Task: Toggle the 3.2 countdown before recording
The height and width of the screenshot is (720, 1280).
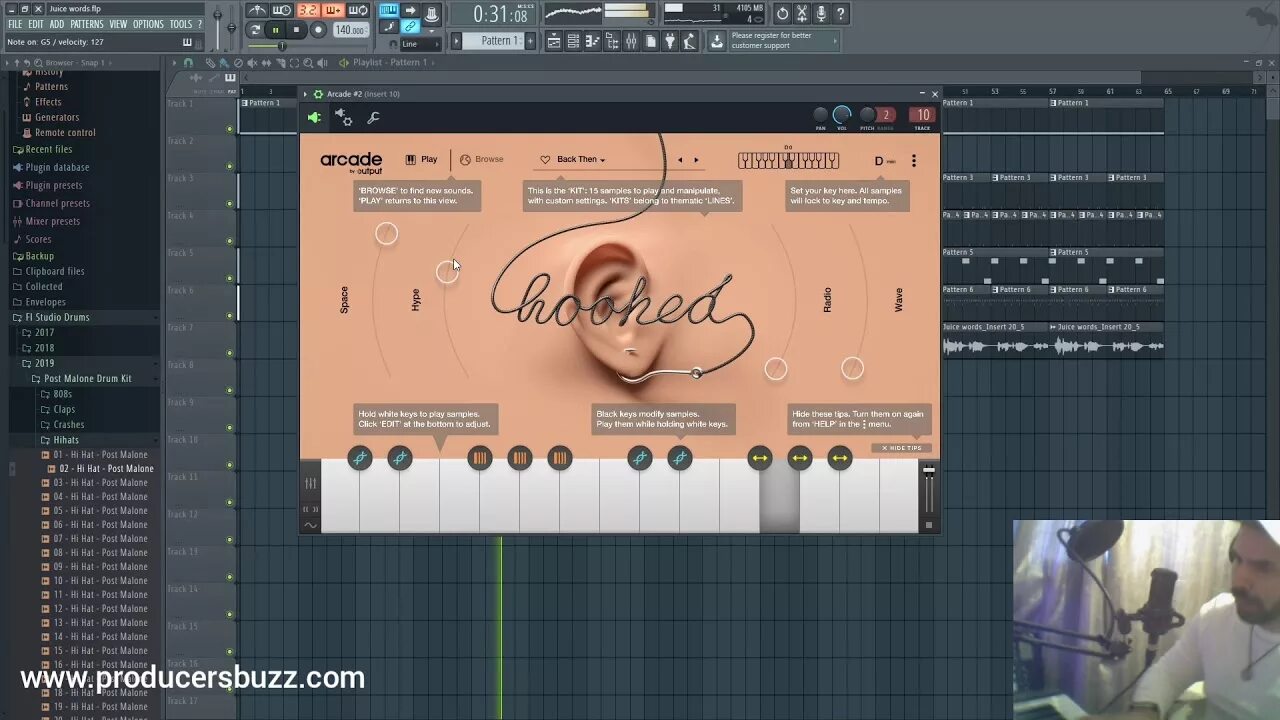Action: pos(308,11)
